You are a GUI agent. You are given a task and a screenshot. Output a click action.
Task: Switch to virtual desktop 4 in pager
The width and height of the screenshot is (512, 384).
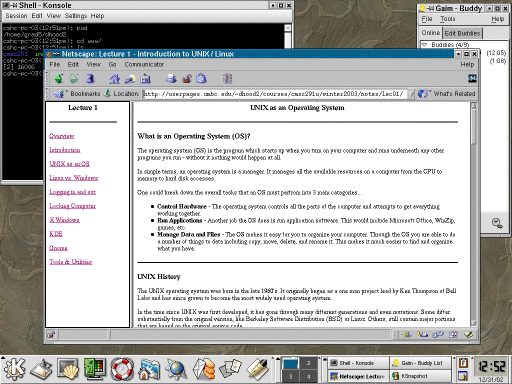click(309, 376)
